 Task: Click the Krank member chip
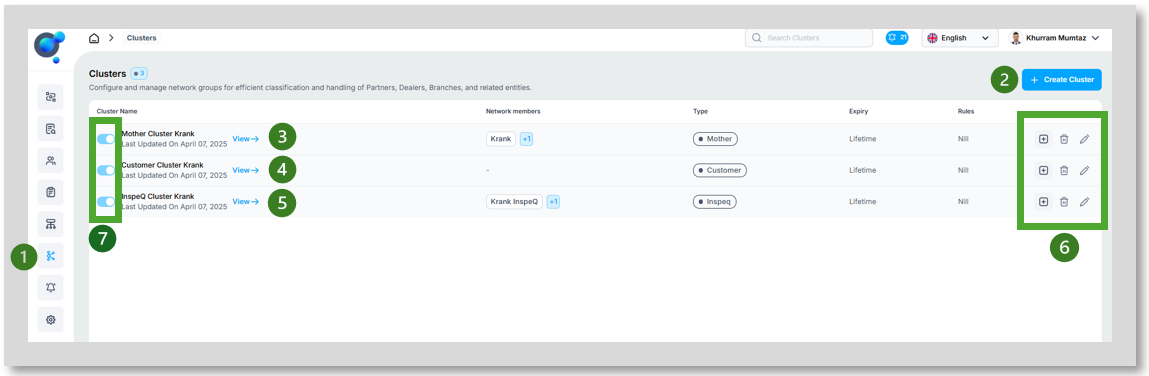pyautogui.click(x=501, y=139)
